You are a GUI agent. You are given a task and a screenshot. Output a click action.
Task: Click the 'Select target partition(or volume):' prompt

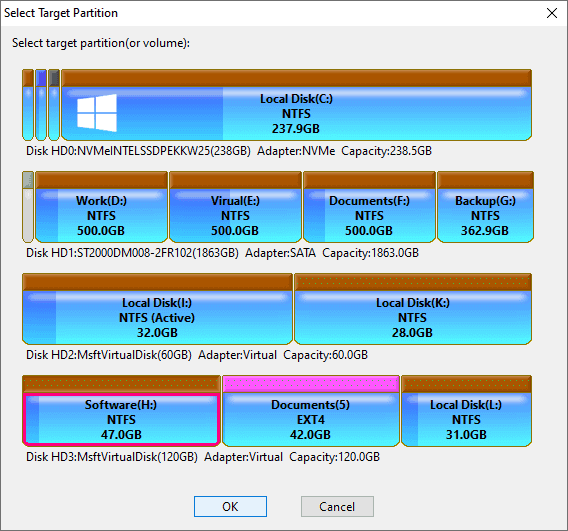coord(101,43)
